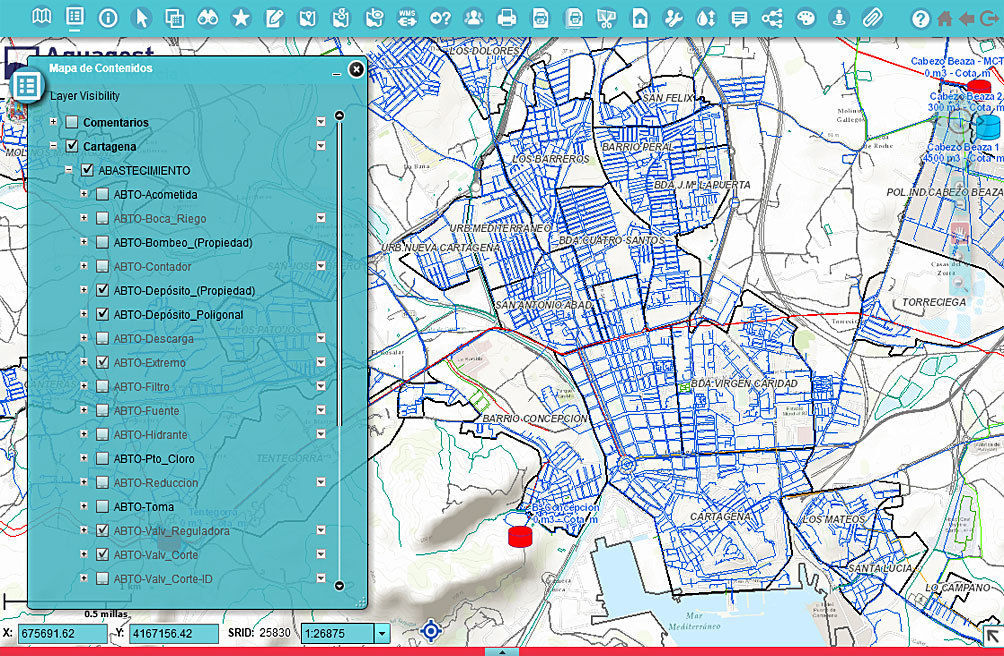This screenshot has height=656, width=1004.
Task: Click the ABTO-Toma layer label
Action: [x=143, y=507]
